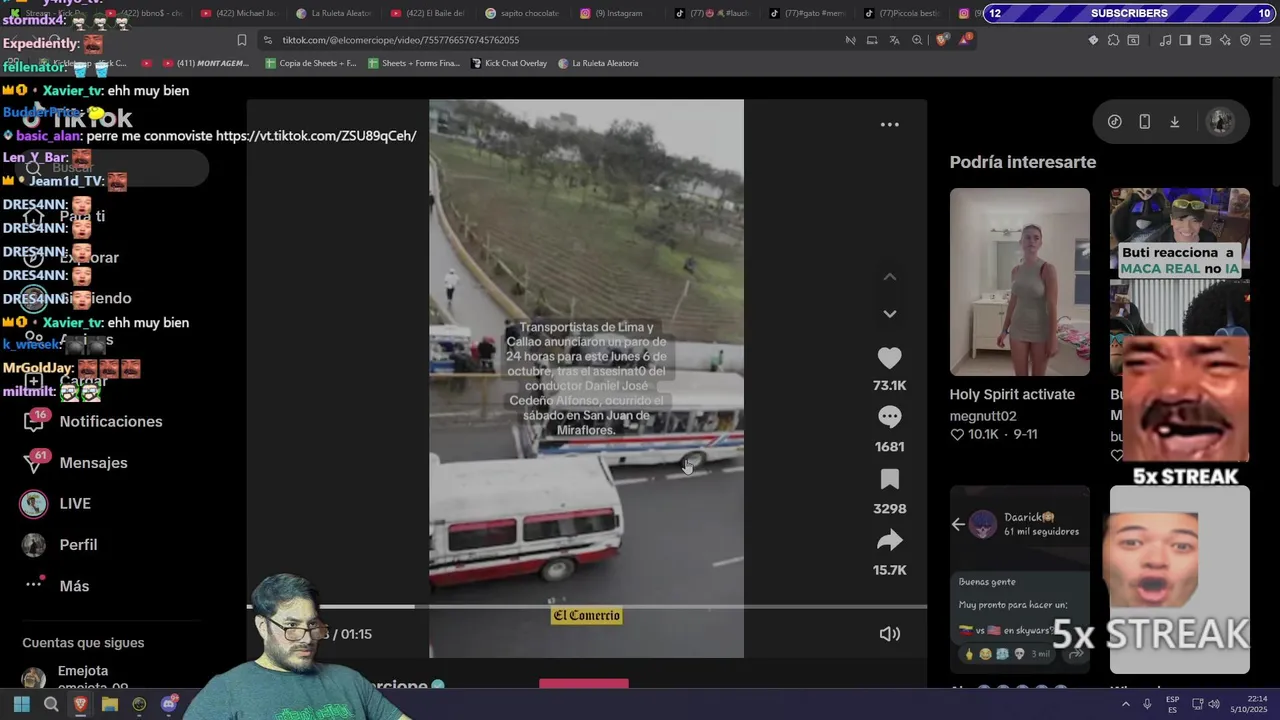Go to the previous video with up chevron
Screen dimensions: 1280x720
coord(889,277)
